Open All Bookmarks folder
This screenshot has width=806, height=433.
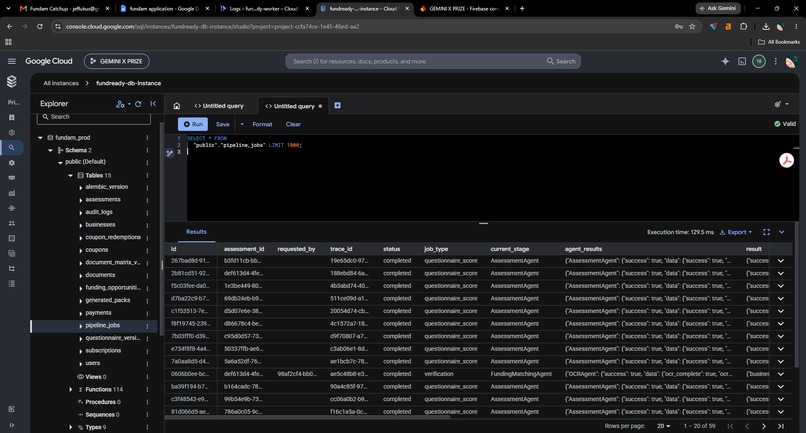tap(779, 42)
